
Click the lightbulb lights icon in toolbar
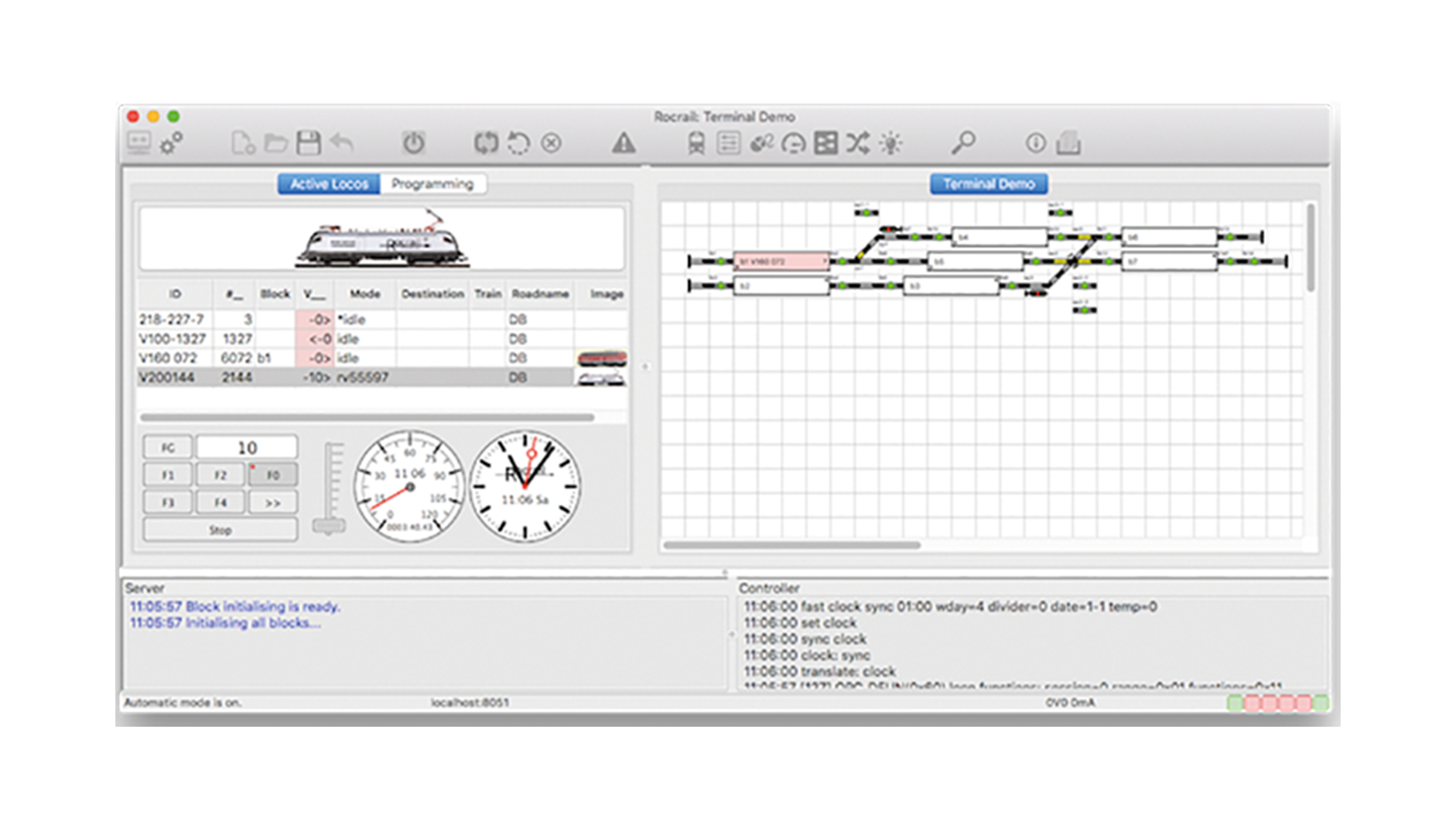click(890, 143)
